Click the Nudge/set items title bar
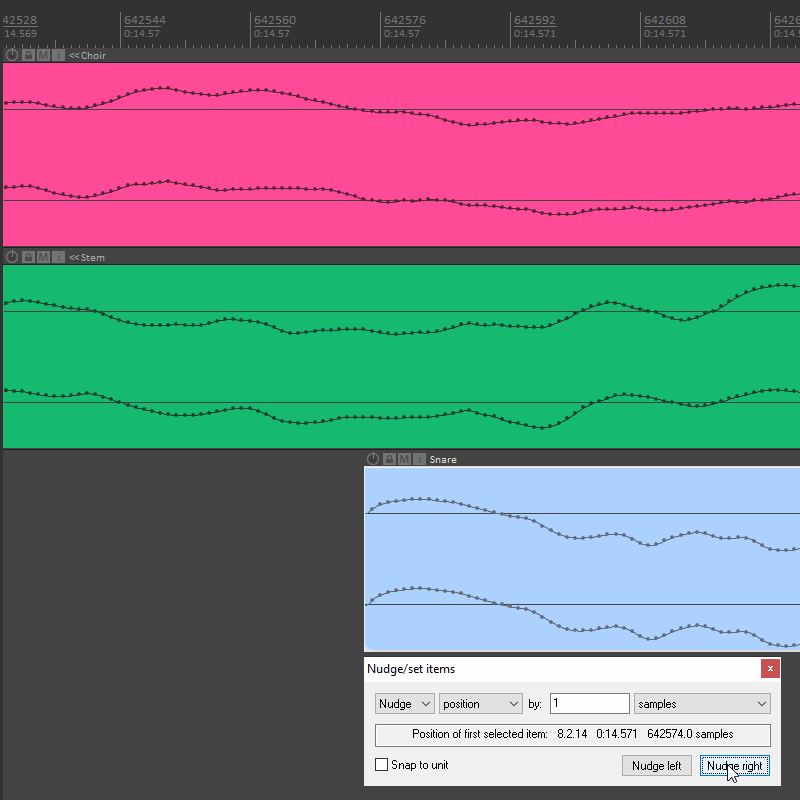Viewport: 800px width, 800px height. (561, 669)
